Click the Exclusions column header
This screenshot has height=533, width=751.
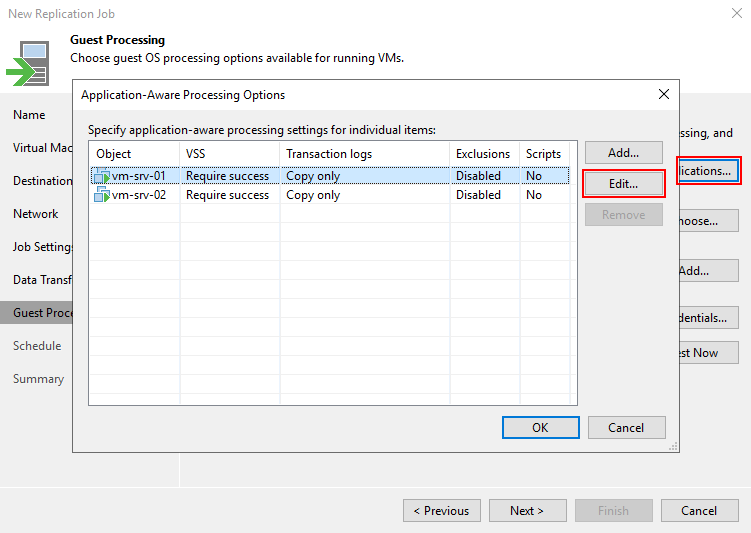click(483, 153)
